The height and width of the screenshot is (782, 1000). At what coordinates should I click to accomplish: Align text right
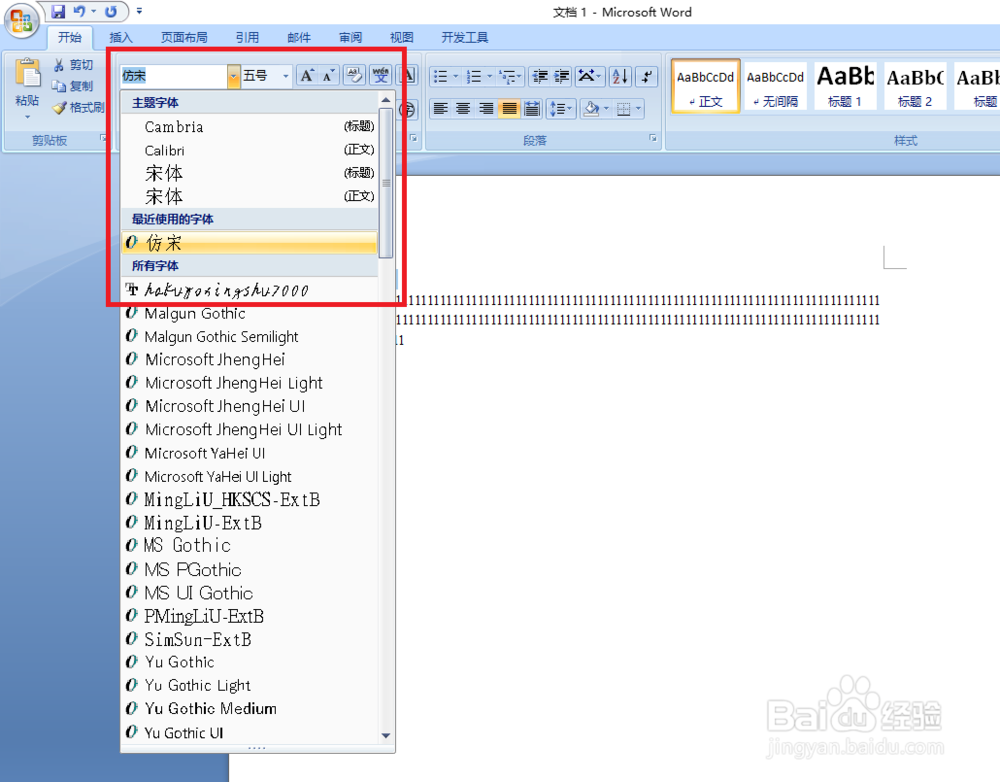(486, 108)
